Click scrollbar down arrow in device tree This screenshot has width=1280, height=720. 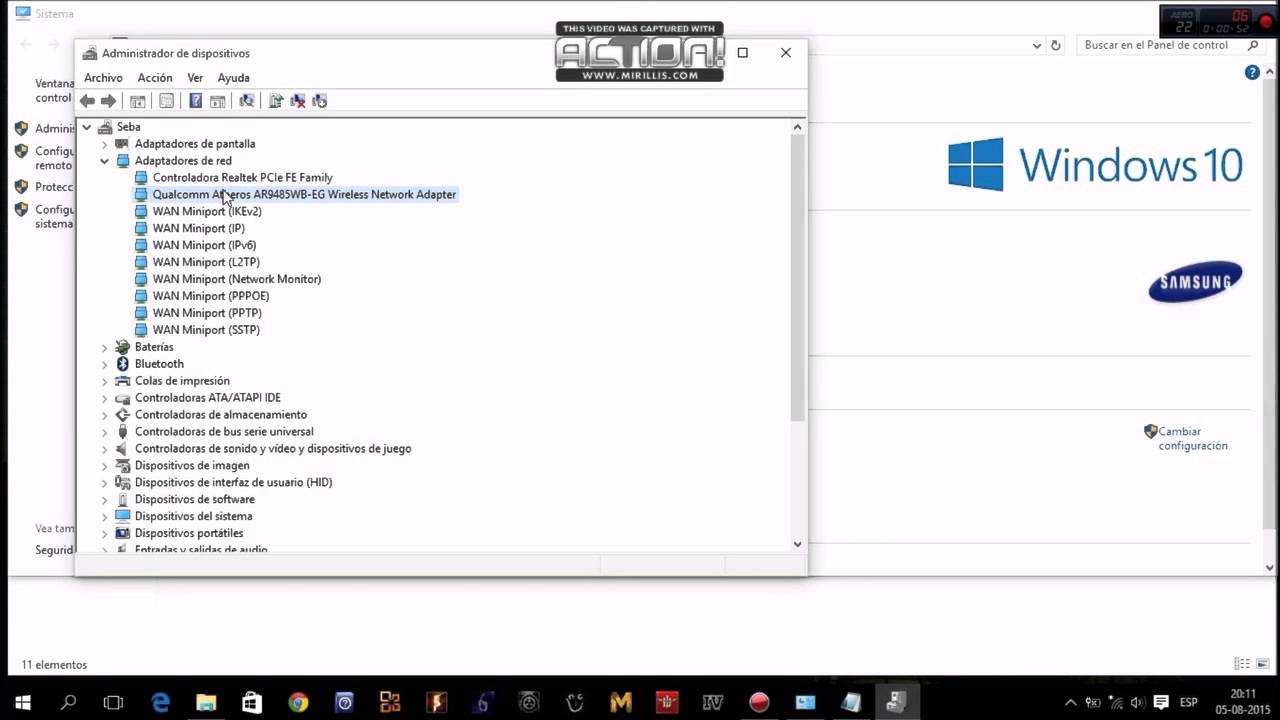click(797, 544)
